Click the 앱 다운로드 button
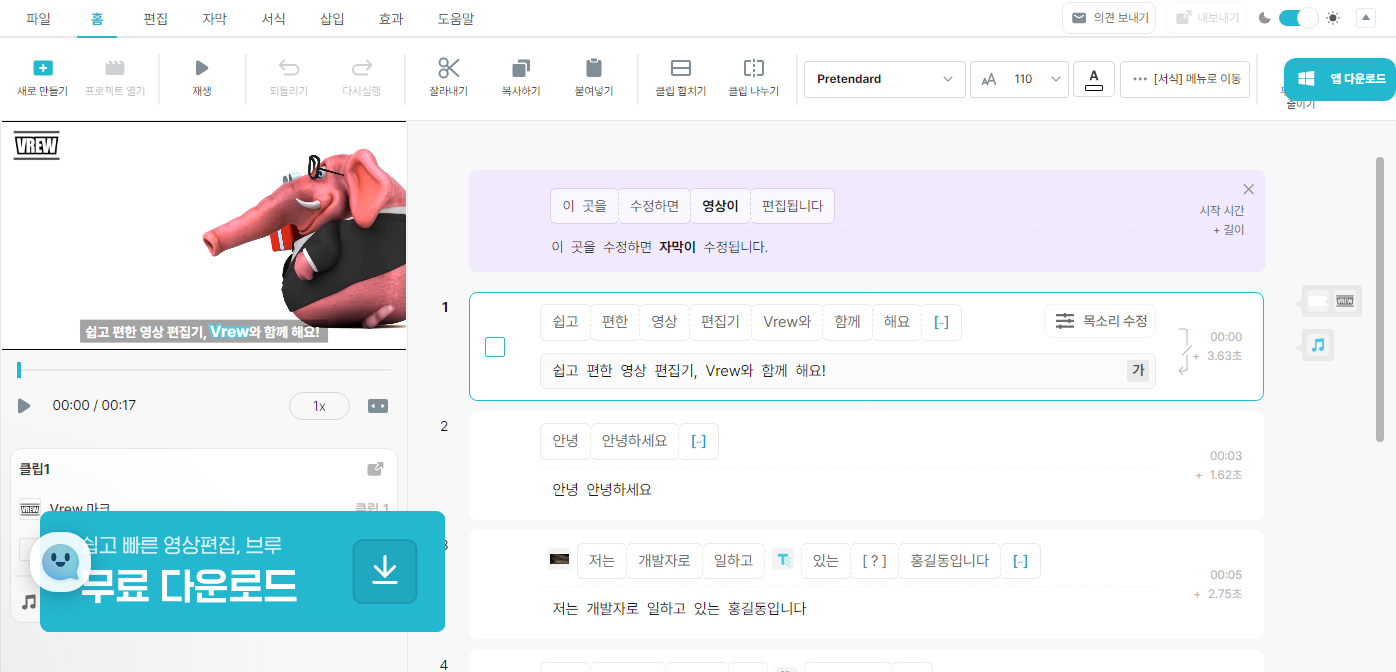 point(1340,79)
